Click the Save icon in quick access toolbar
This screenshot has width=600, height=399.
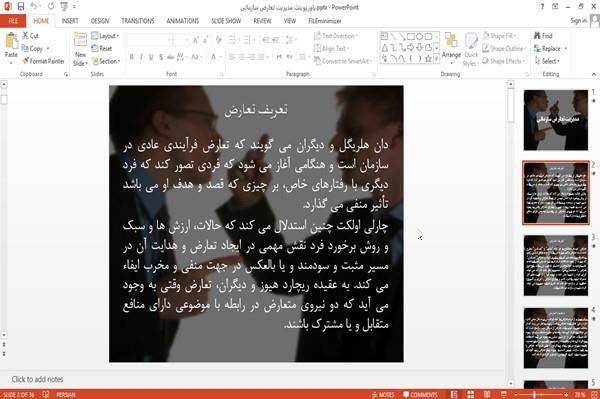(x=21, y=6)
